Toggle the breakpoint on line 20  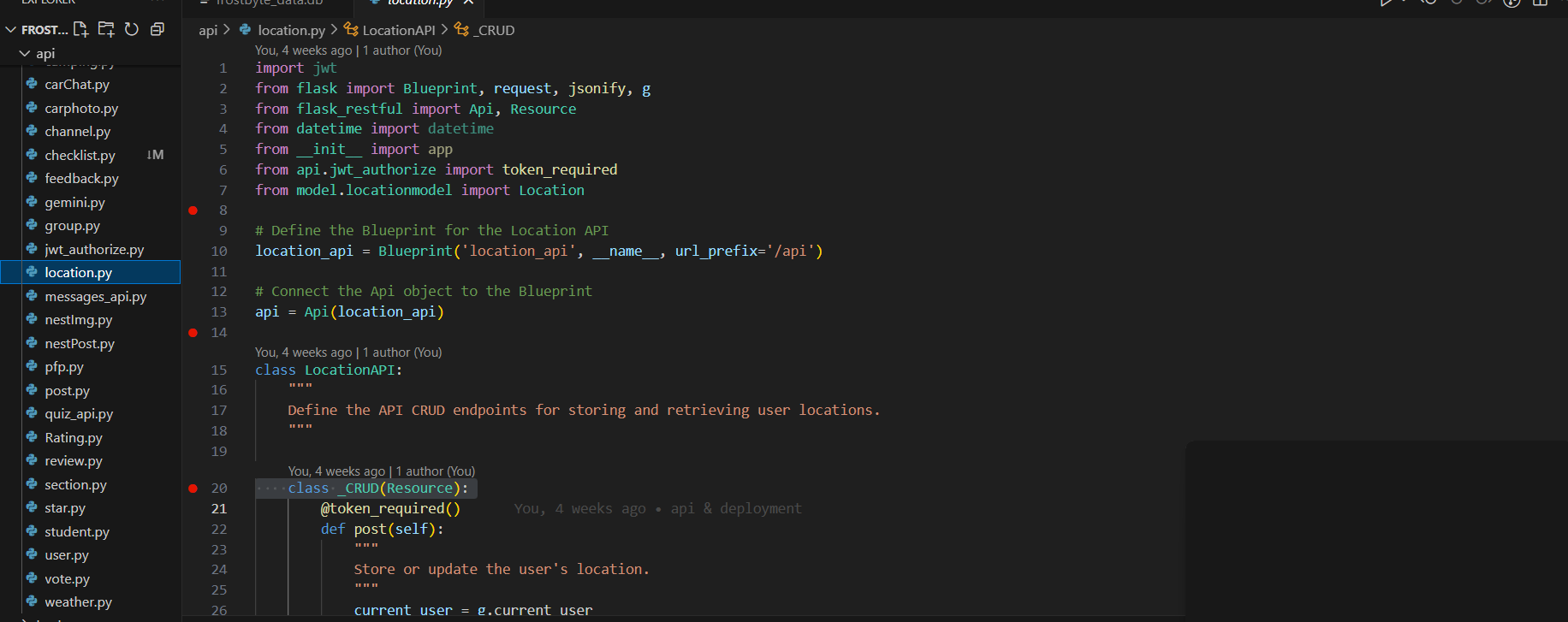(193, 489)
